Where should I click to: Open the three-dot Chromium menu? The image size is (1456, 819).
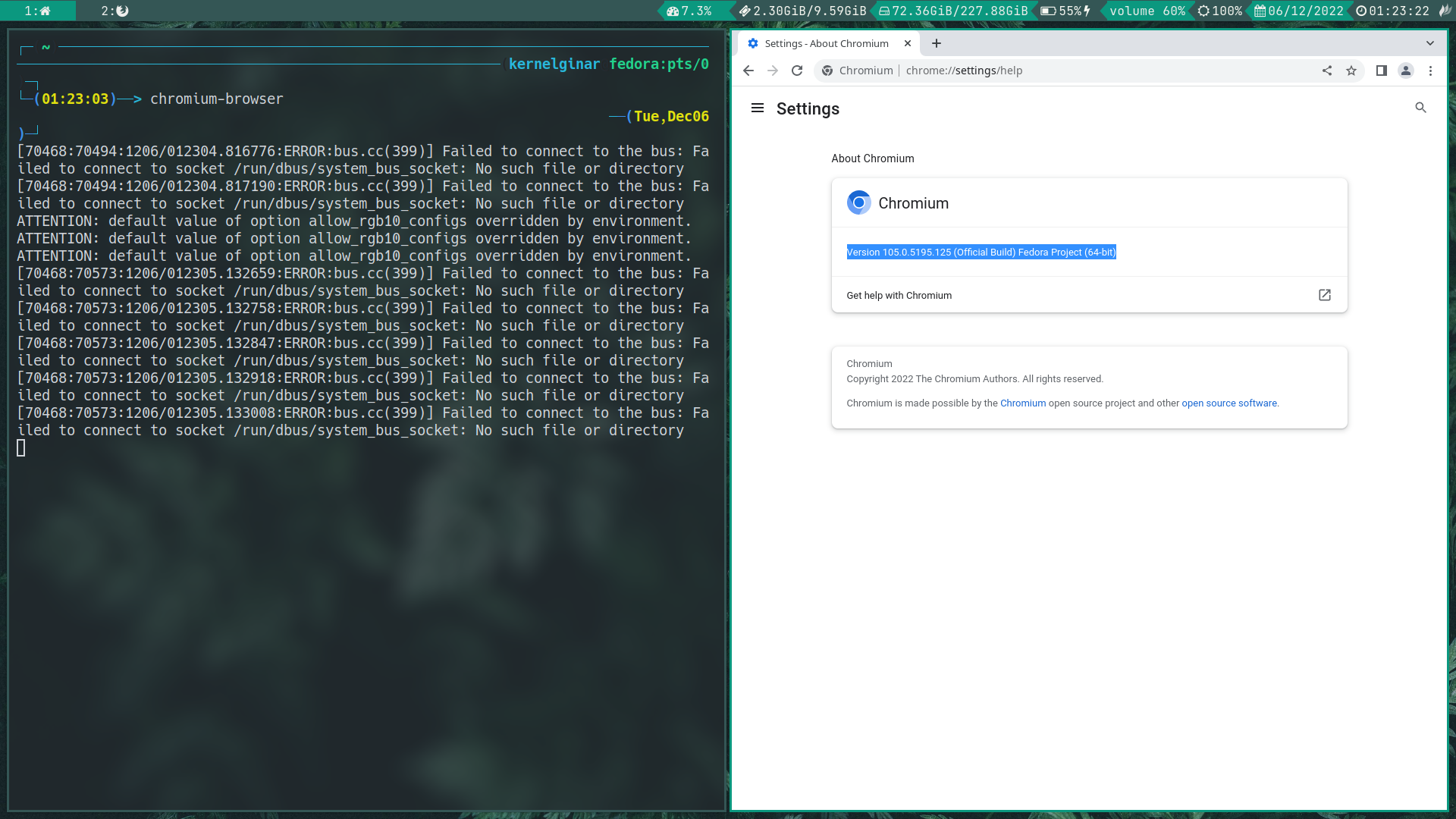pyautogui.click(x=1431, y=71)
